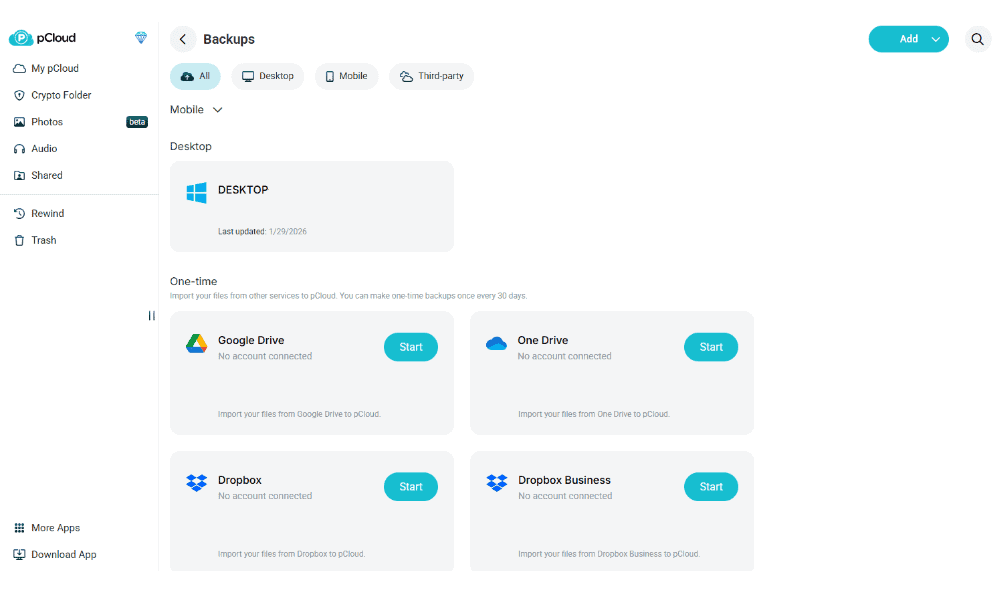Viewport: 1000px width, 600px height.
Task: Open the Add button dropdown arrow
Action: (936, 39)
